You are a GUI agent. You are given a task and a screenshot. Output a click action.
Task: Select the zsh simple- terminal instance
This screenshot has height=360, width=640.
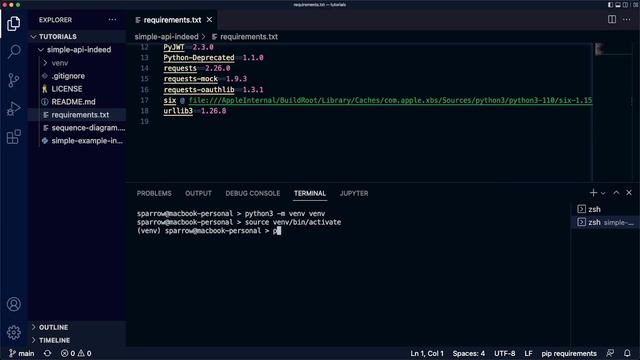605,222
